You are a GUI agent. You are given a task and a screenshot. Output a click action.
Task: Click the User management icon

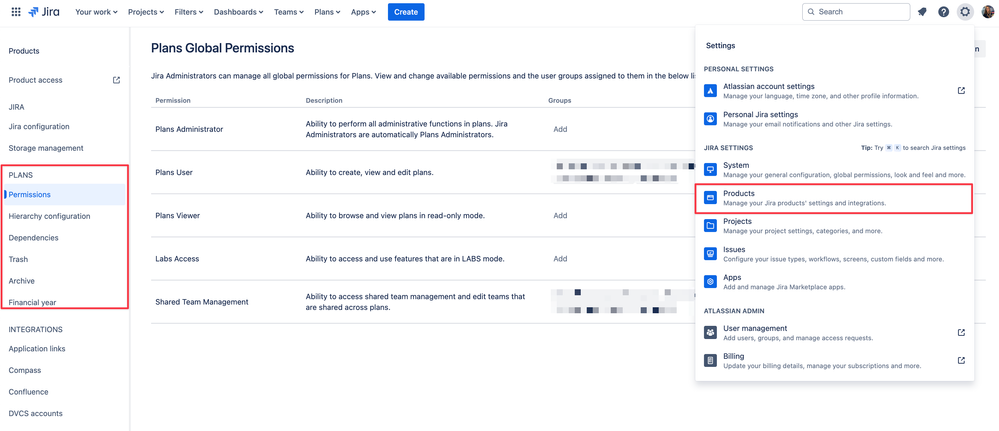(x=710, y=333)
